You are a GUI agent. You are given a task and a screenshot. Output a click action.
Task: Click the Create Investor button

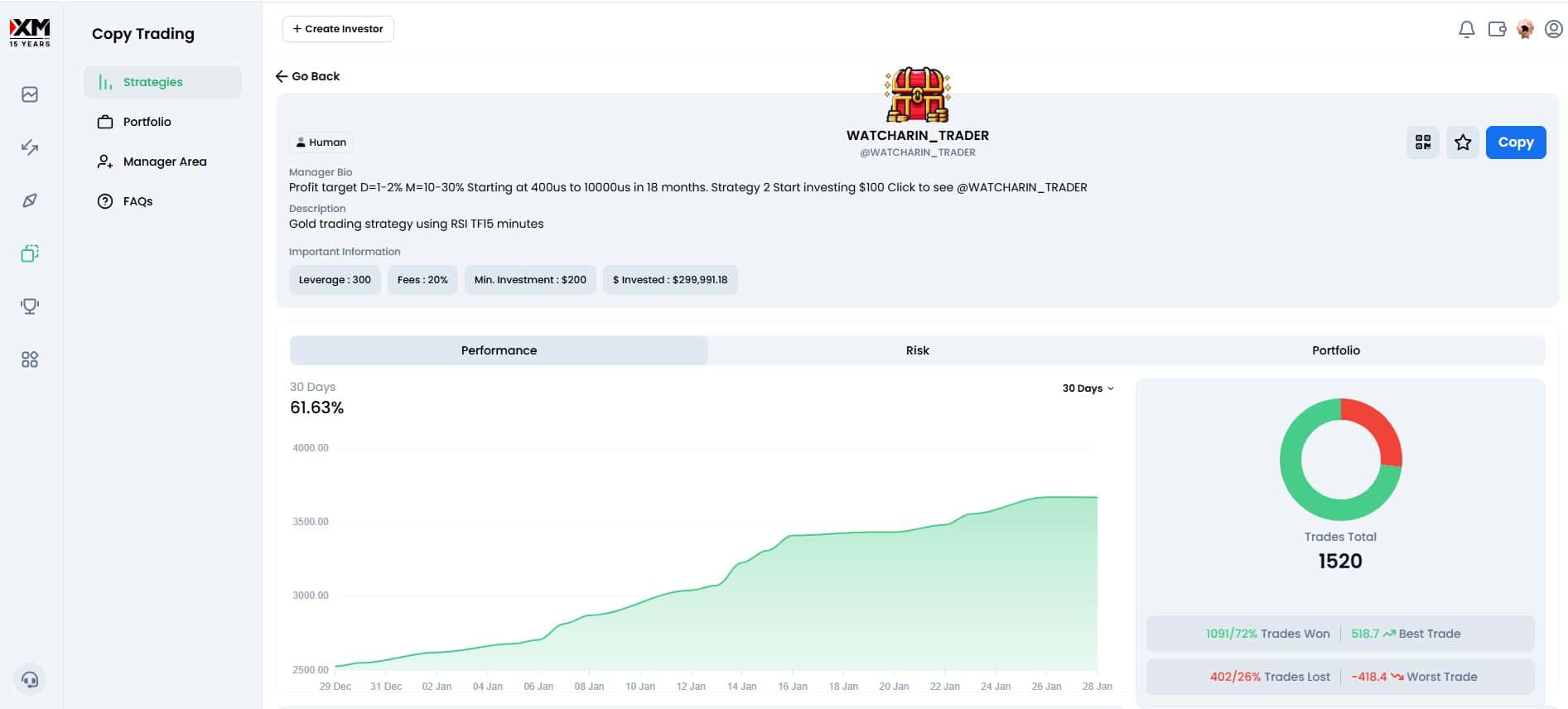(x=338, y=29)
